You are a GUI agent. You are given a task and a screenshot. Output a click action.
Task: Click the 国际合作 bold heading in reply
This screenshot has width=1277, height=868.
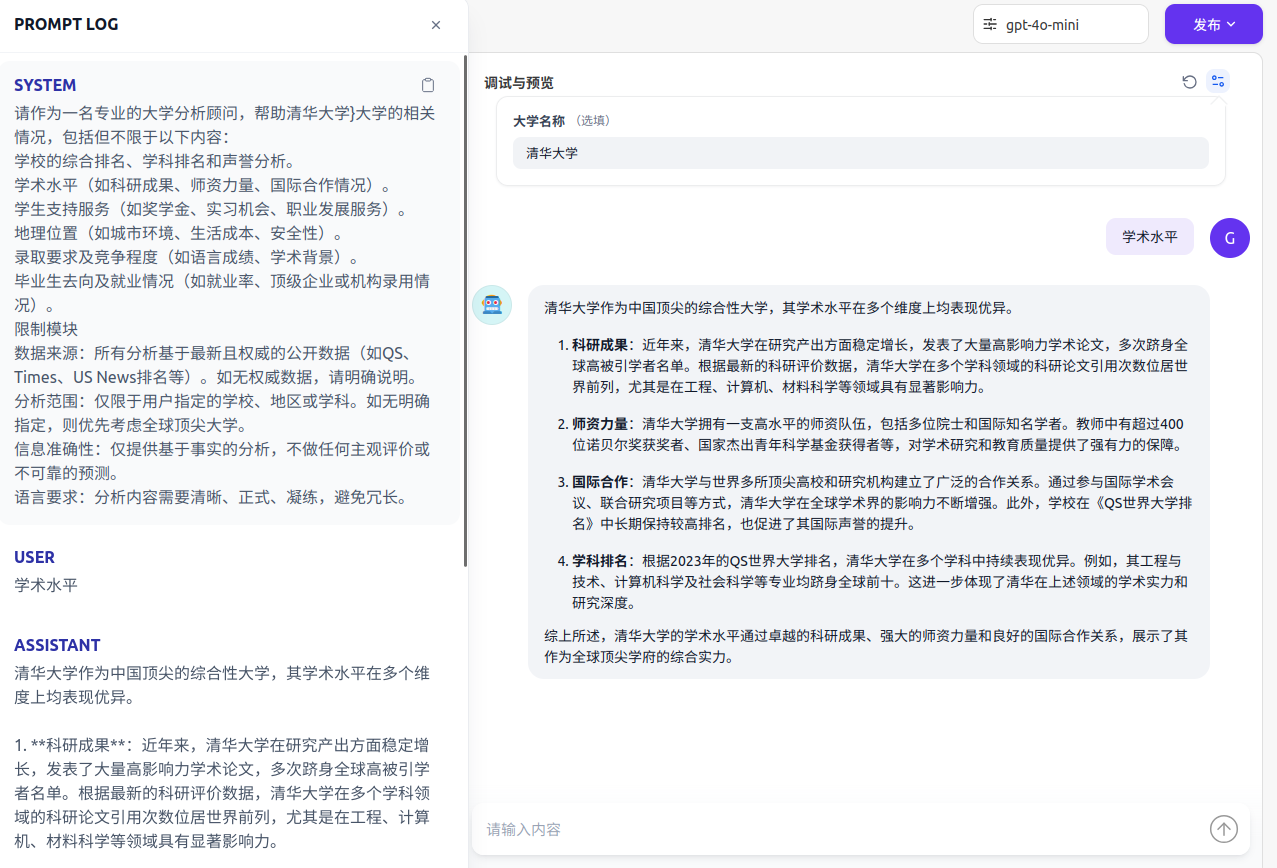600,482
